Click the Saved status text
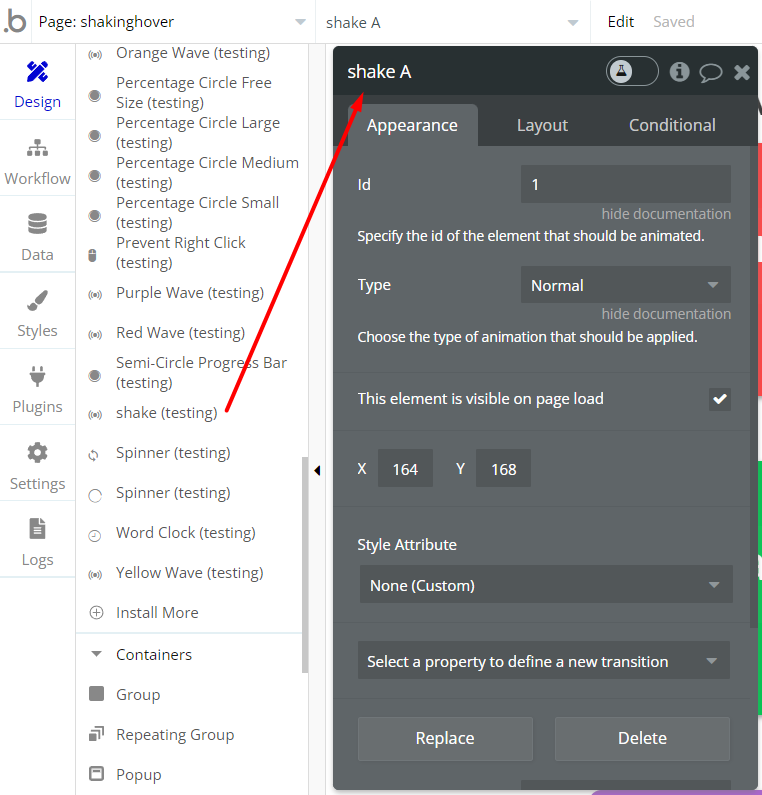The image size is (762, 795). click(673, 22)
